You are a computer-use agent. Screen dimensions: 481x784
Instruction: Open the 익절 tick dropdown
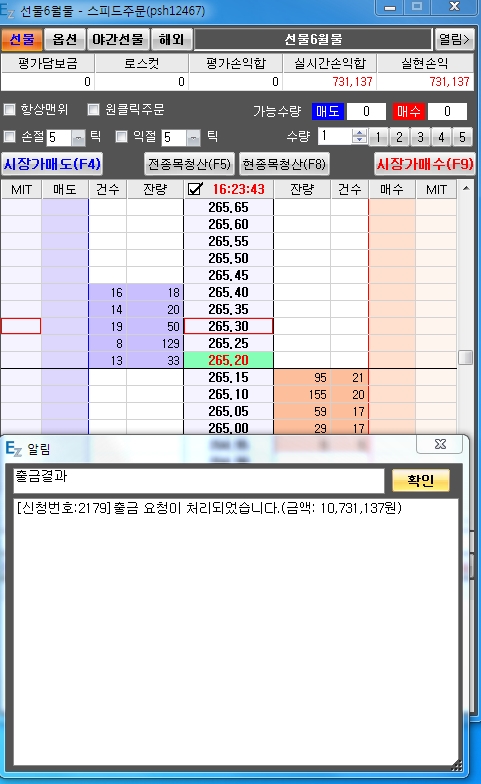[194, 138]
